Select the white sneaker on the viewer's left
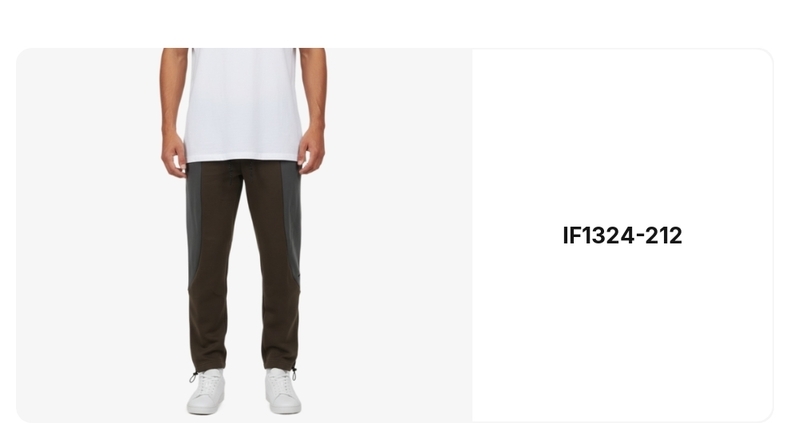The height and width of the screenshot is (423, 790). tap(206, 392)
